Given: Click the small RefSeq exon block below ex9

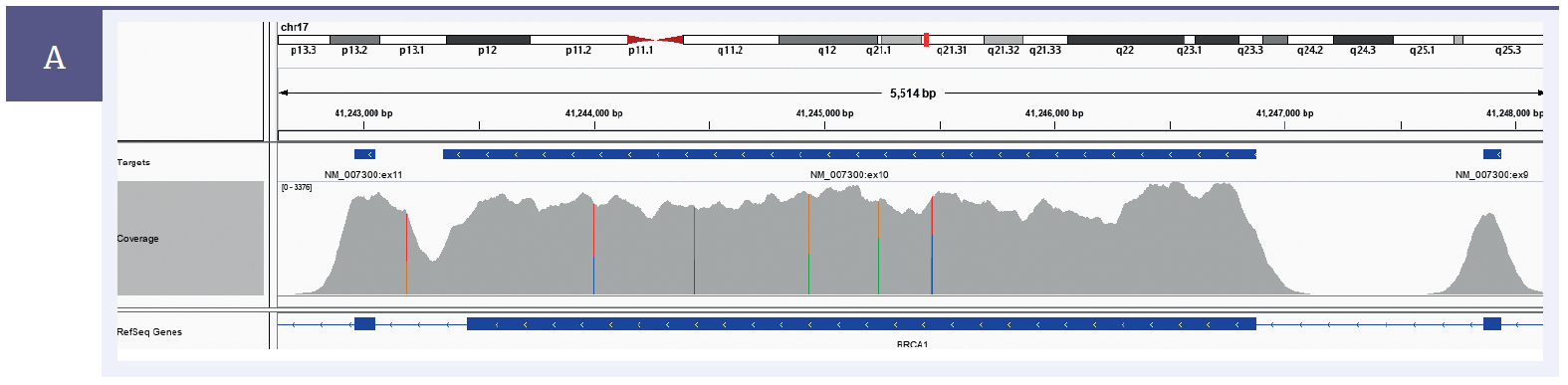Looking at the screenshot, I should tap(1492, 324).
